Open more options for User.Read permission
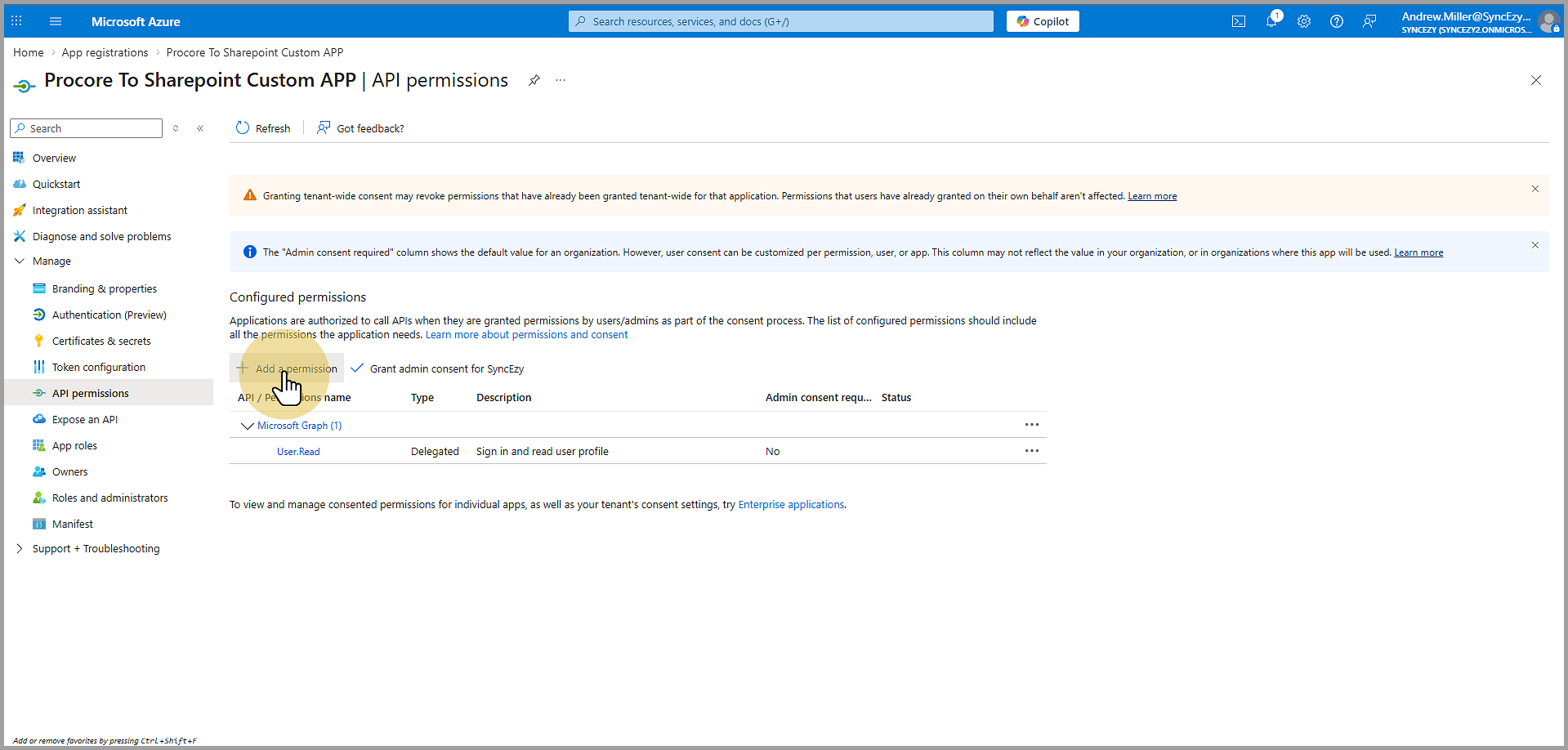 pyautogui.click(x=1031, y=451)
